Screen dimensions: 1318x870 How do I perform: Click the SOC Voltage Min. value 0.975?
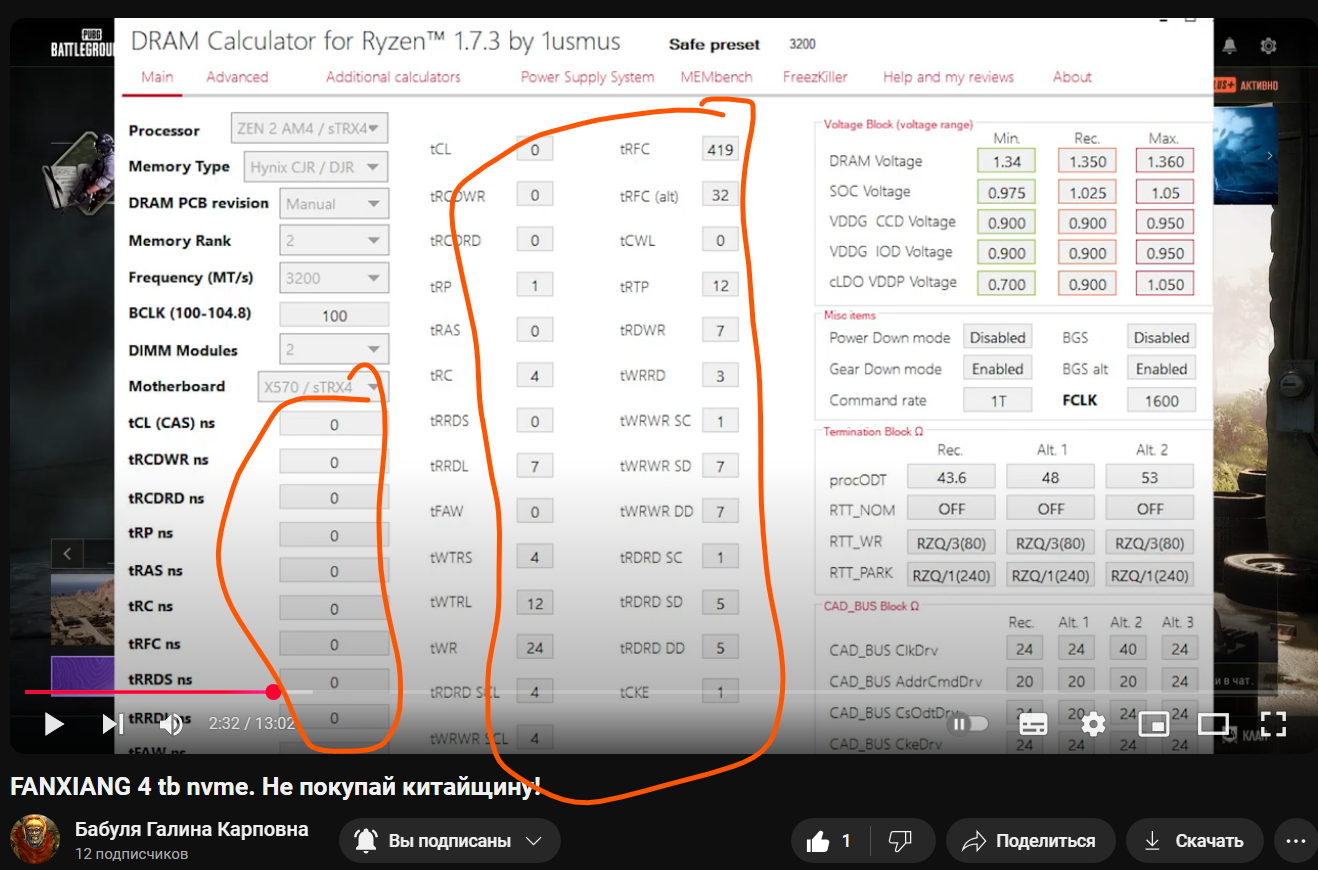tap(1006, 193)
